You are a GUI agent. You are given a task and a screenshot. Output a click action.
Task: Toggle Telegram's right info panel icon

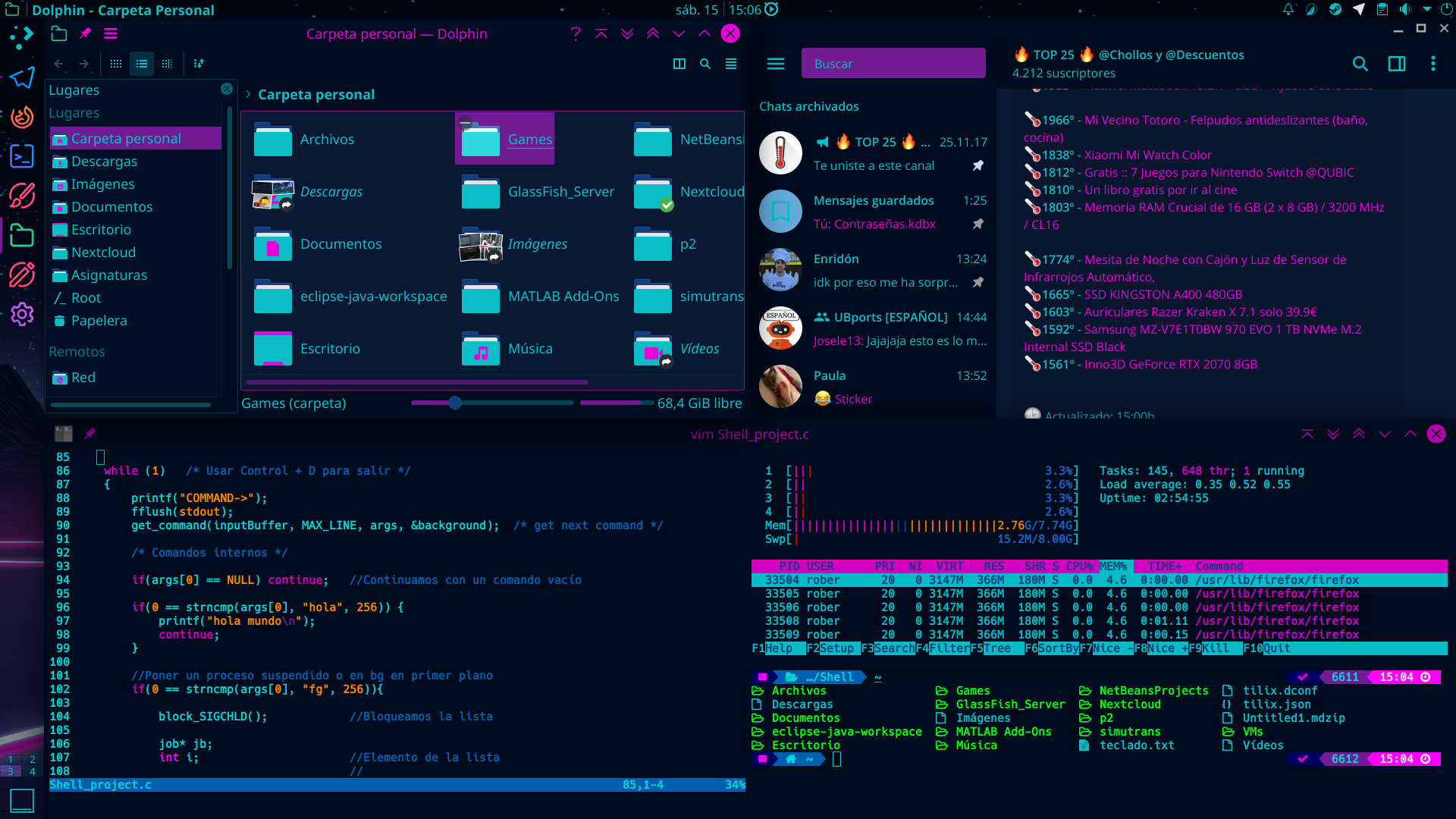click(1397, 64)
